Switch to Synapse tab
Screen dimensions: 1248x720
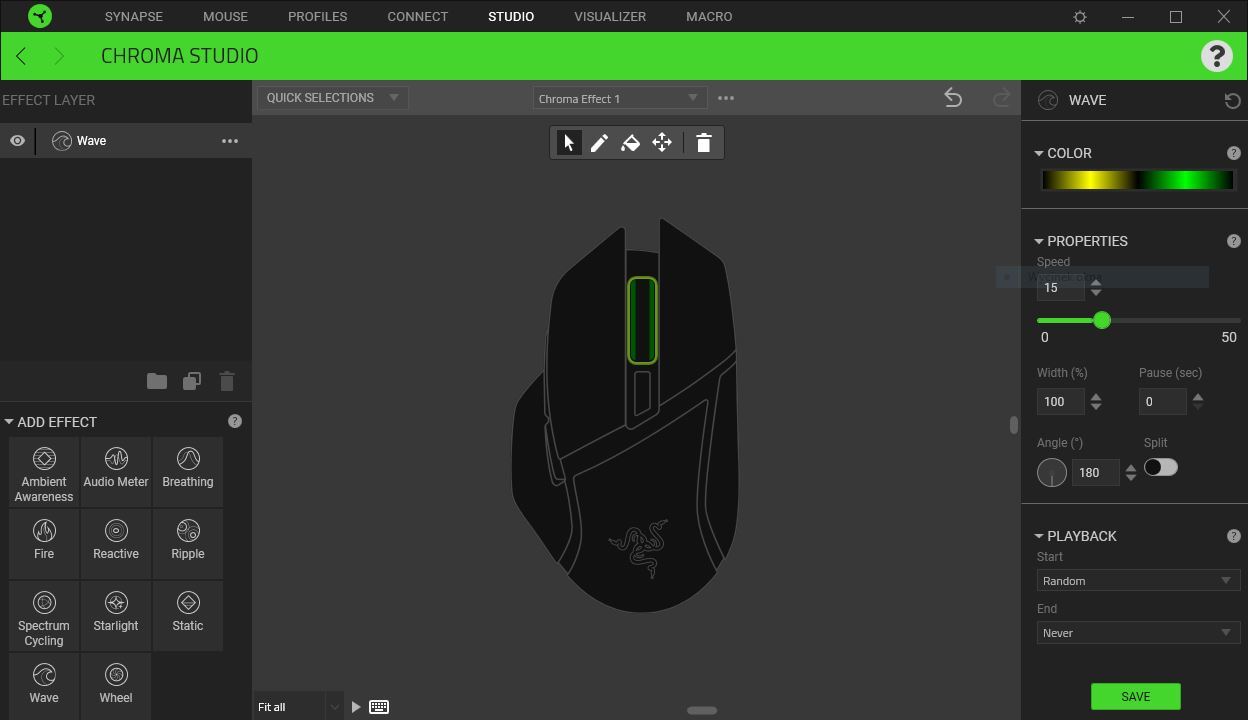(x=133, y=17)
